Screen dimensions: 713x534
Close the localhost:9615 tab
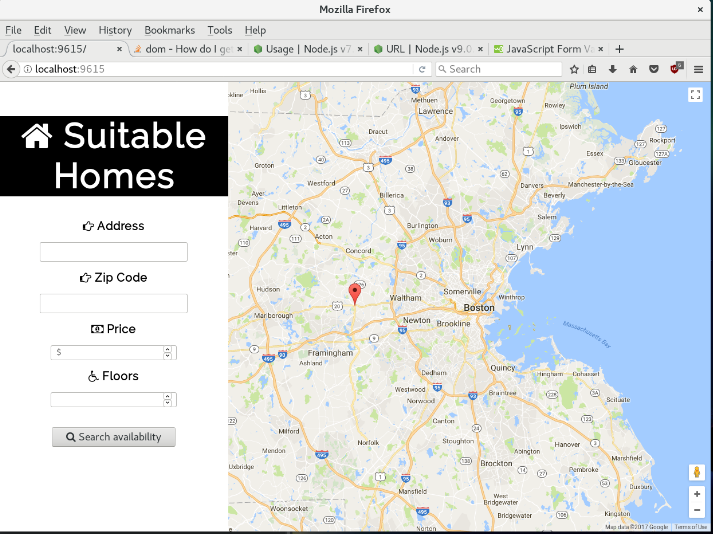[120, 49]
